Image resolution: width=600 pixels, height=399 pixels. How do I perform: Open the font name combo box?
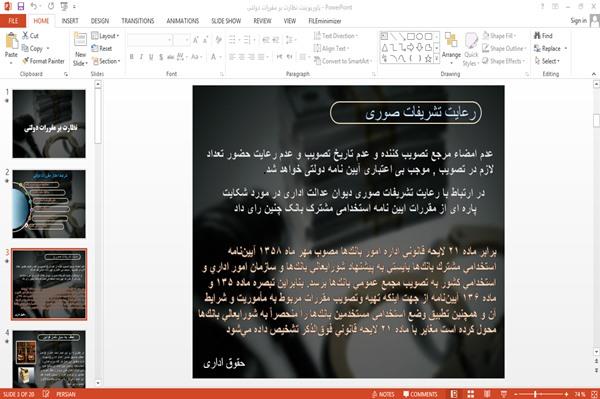[x=150, y=40]
